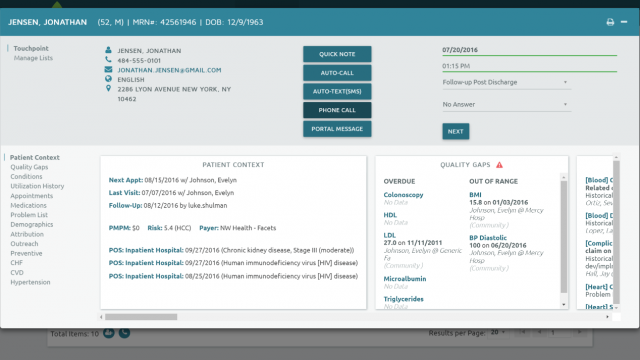Open the jonathan.jensen@gmail.com email link
640x360 pixels.
pos(169,70)
